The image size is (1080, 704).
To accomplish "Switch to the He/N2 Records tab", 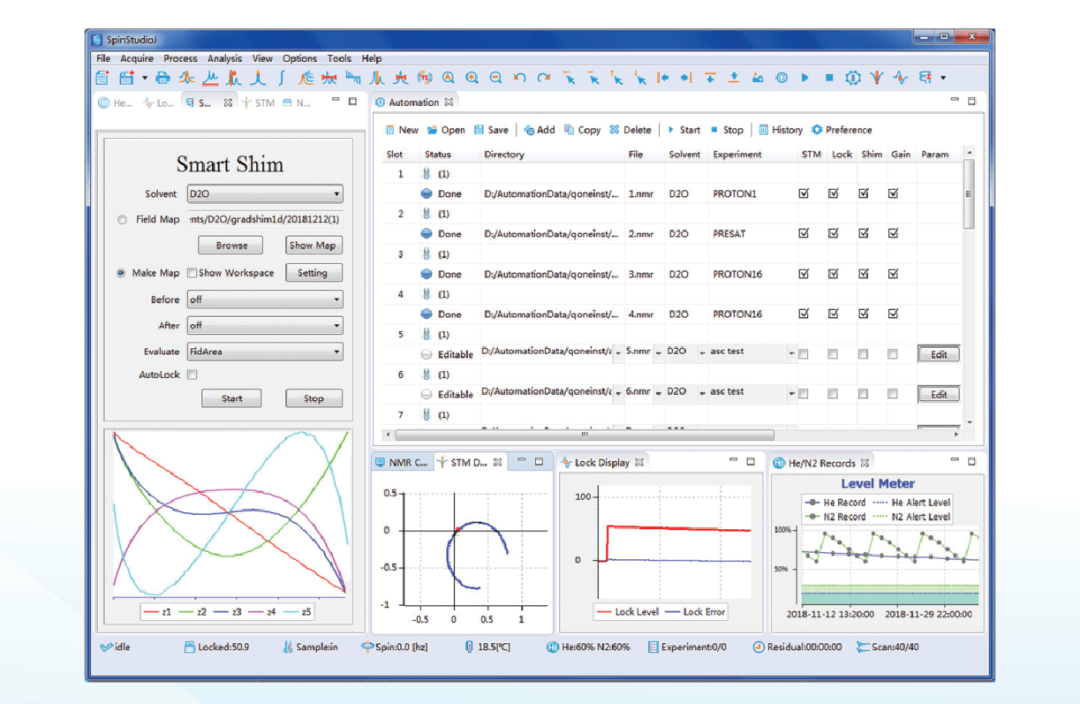I will pos(821,464).
